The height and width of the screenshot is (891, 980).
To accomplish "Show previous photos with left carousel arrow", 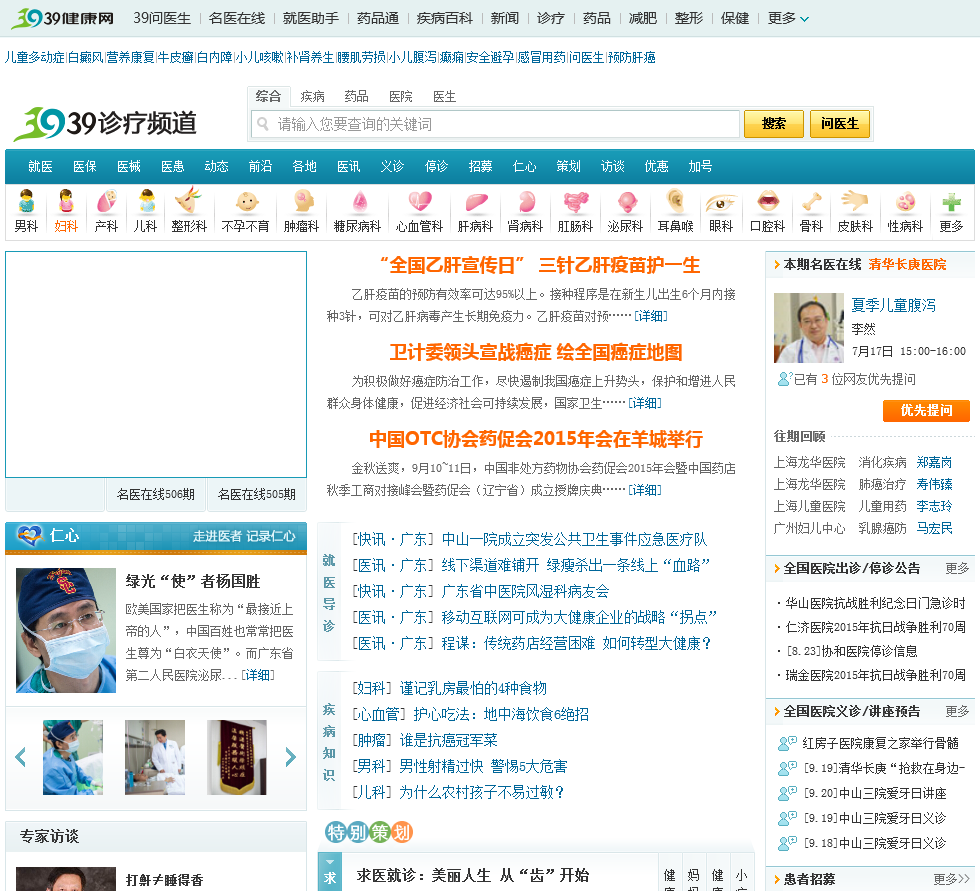I will pos(21,757).
